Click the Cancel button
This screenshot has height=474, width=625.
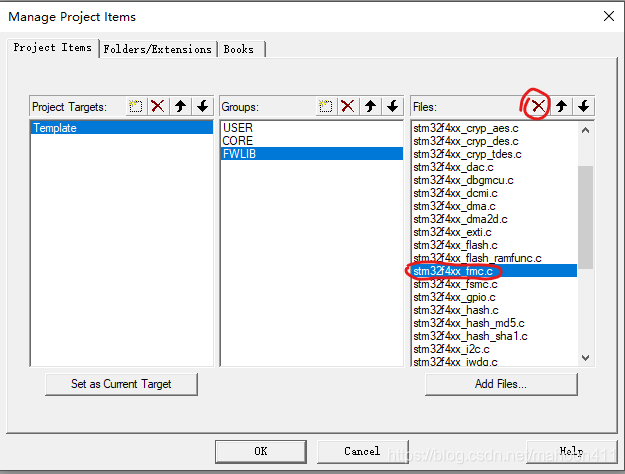point(362,451)
